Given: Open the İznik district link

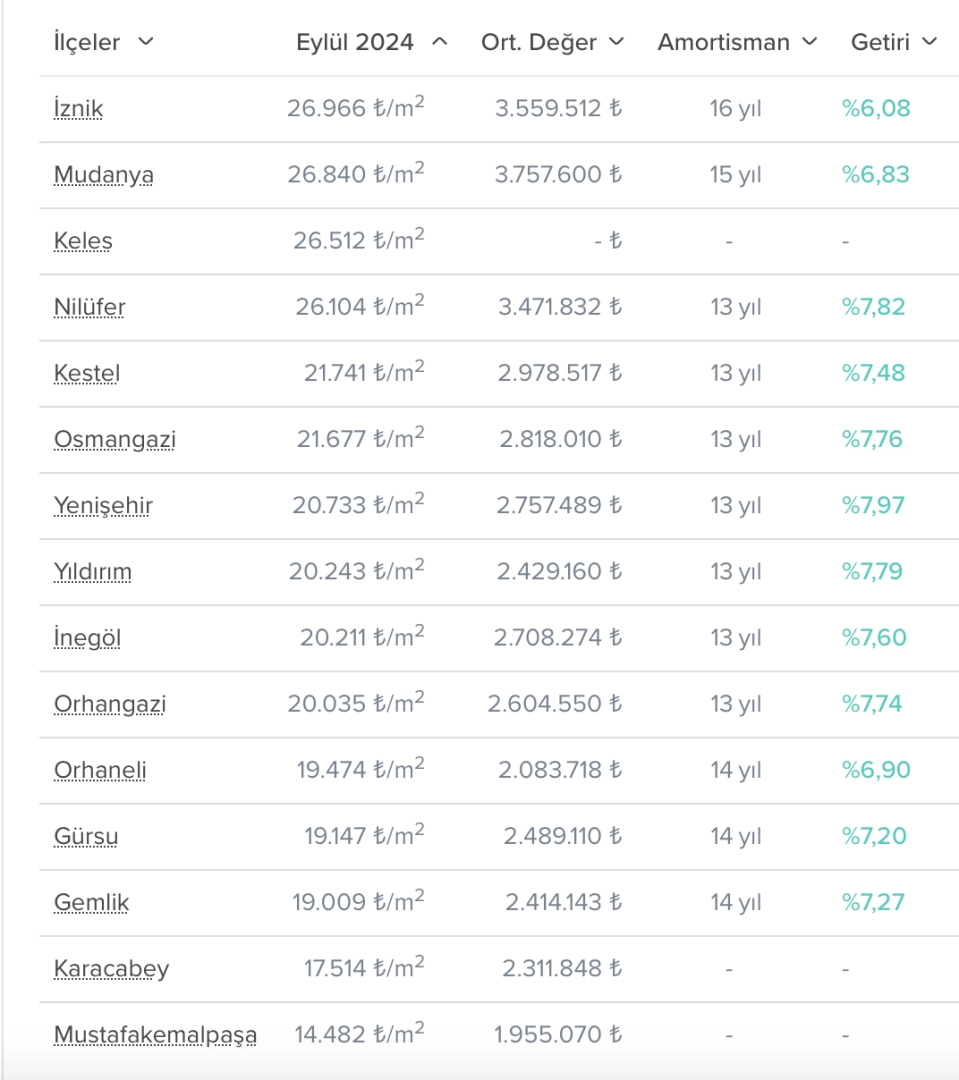Looking at the screenshot, I should click(x=78, y=109).
